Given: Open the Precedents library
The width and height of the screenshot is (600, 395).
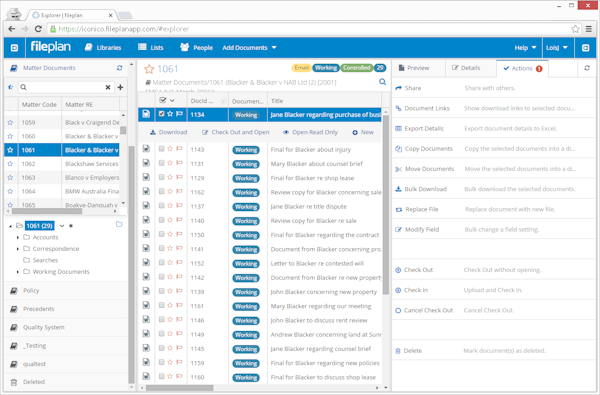Looking at the screenshot, I should pyautogui.click(x=38, y=309).
